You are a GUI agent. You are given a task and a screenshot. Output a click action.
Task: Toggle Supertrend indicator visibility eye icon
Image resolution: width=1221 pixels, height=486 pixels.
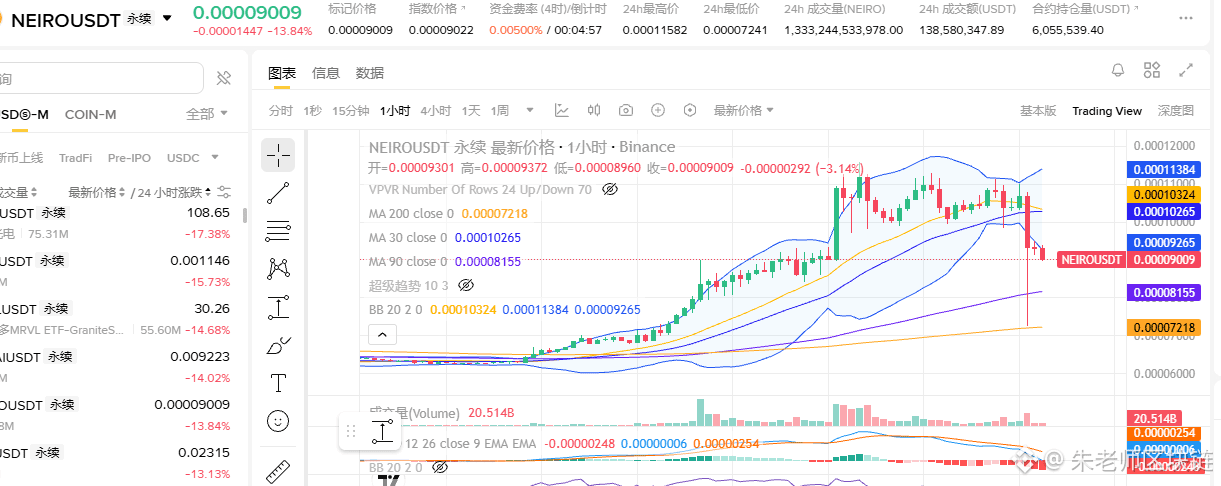pyautogui.click(x=465, y=285)
